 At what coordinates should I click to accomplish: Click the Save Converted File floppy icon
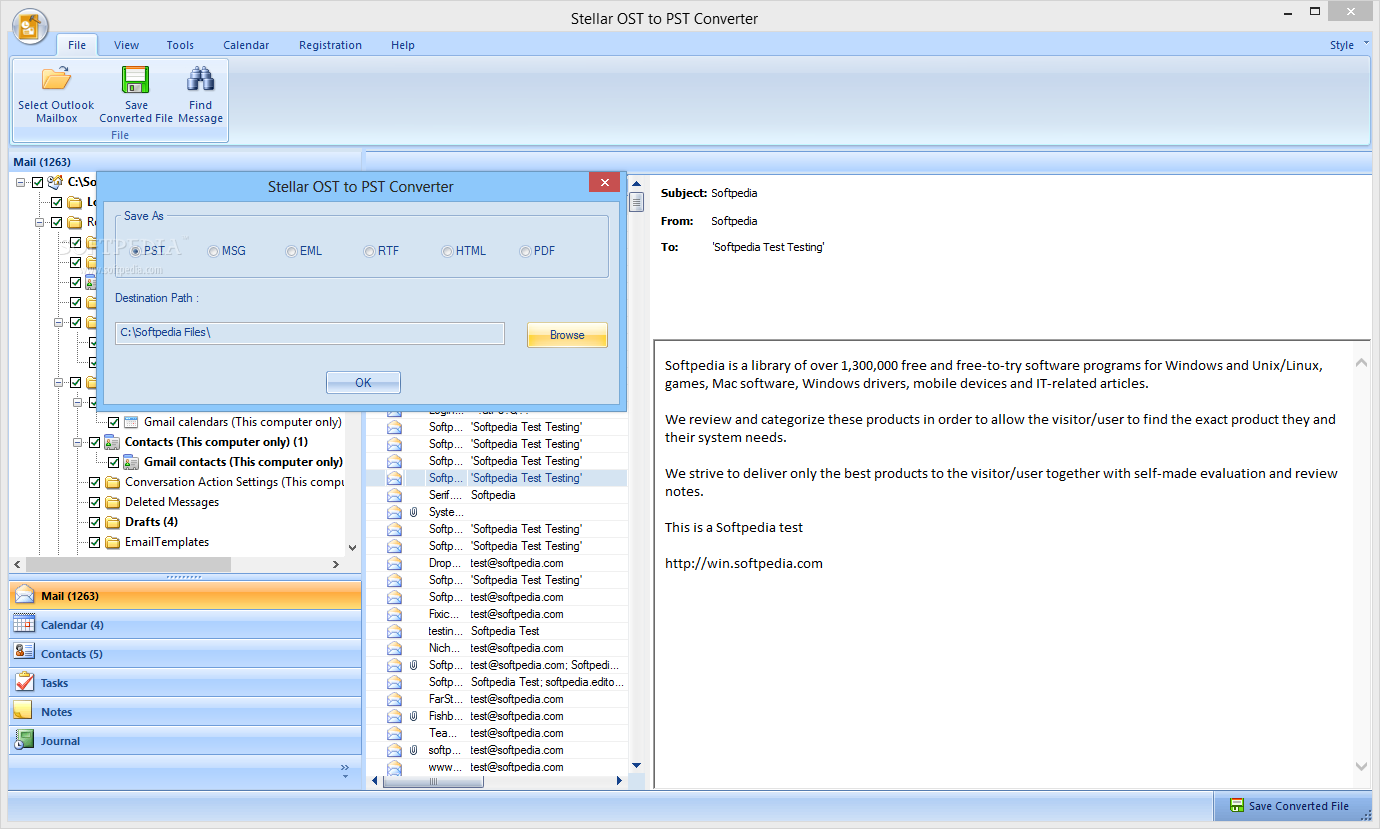pyautogui.click(x=136, y=79)
